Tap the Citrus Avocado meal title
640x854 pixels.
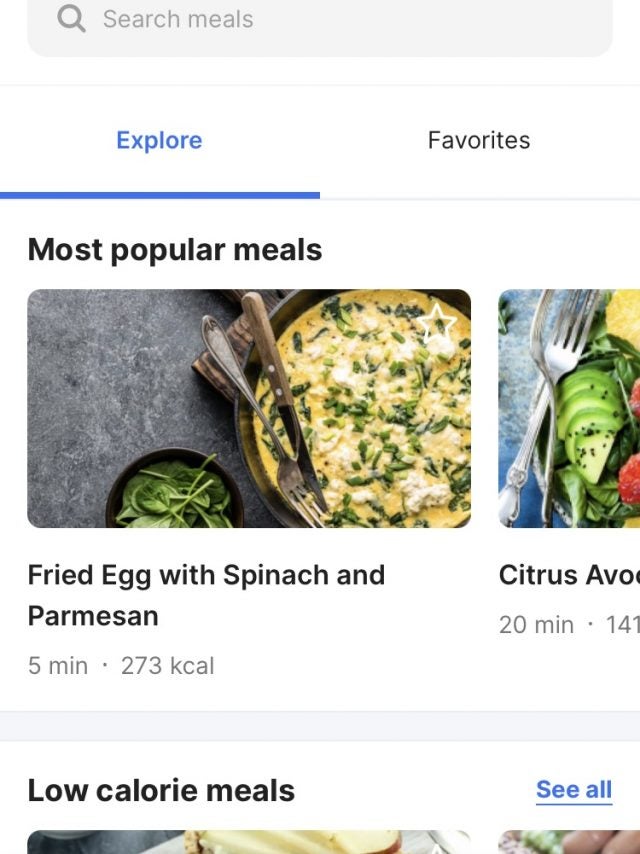pyautogui.click(x=568, y=575)
